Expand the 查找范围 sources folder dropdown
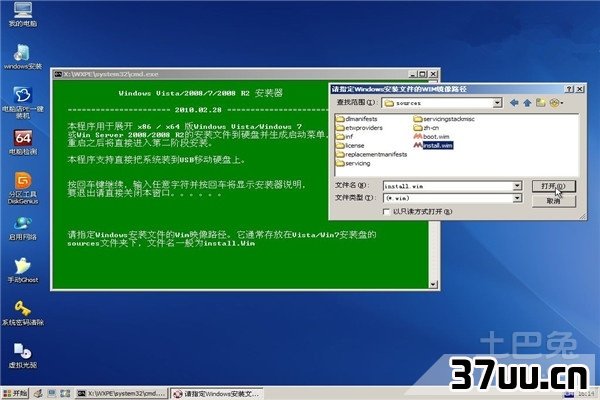 (497, 103)
